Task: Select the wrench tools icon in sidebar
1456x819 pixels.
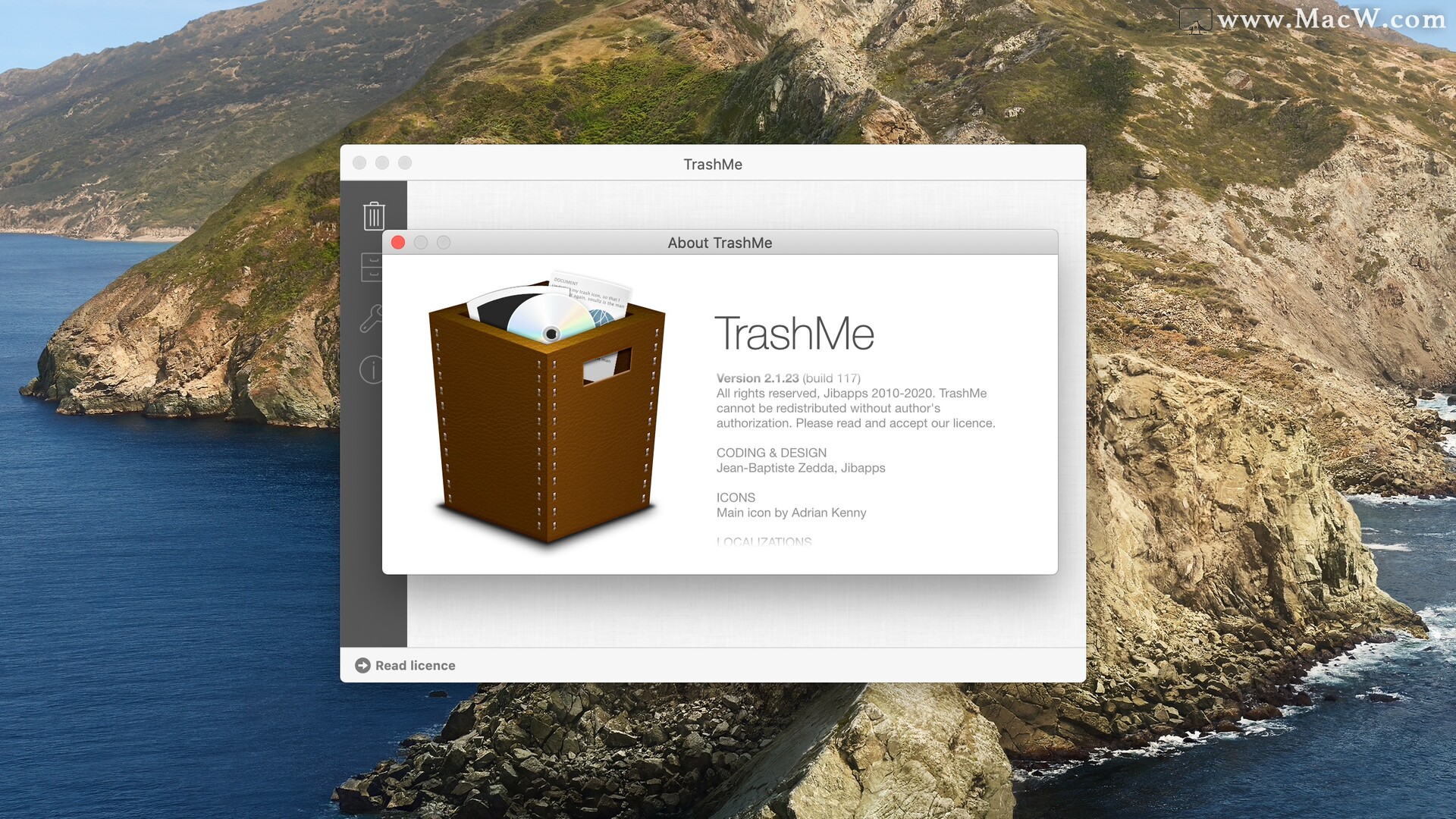Action: pos(371,318)
